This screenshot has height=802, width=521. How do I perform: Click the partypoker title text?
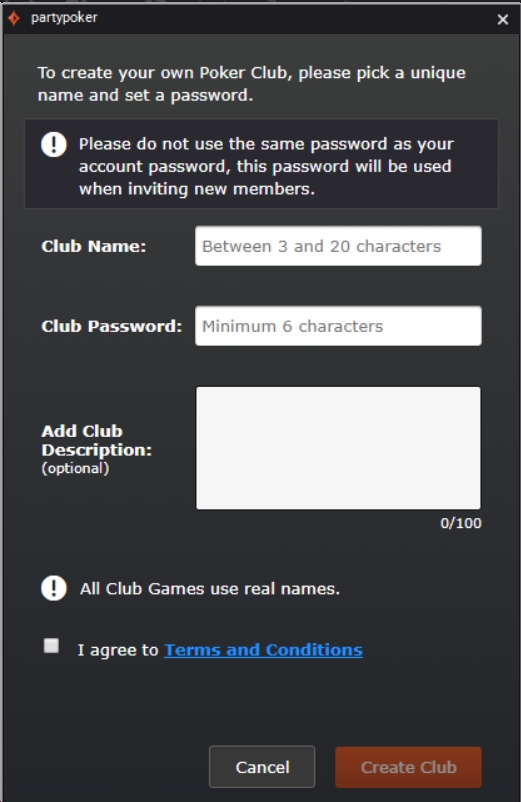tap(64, 18)
